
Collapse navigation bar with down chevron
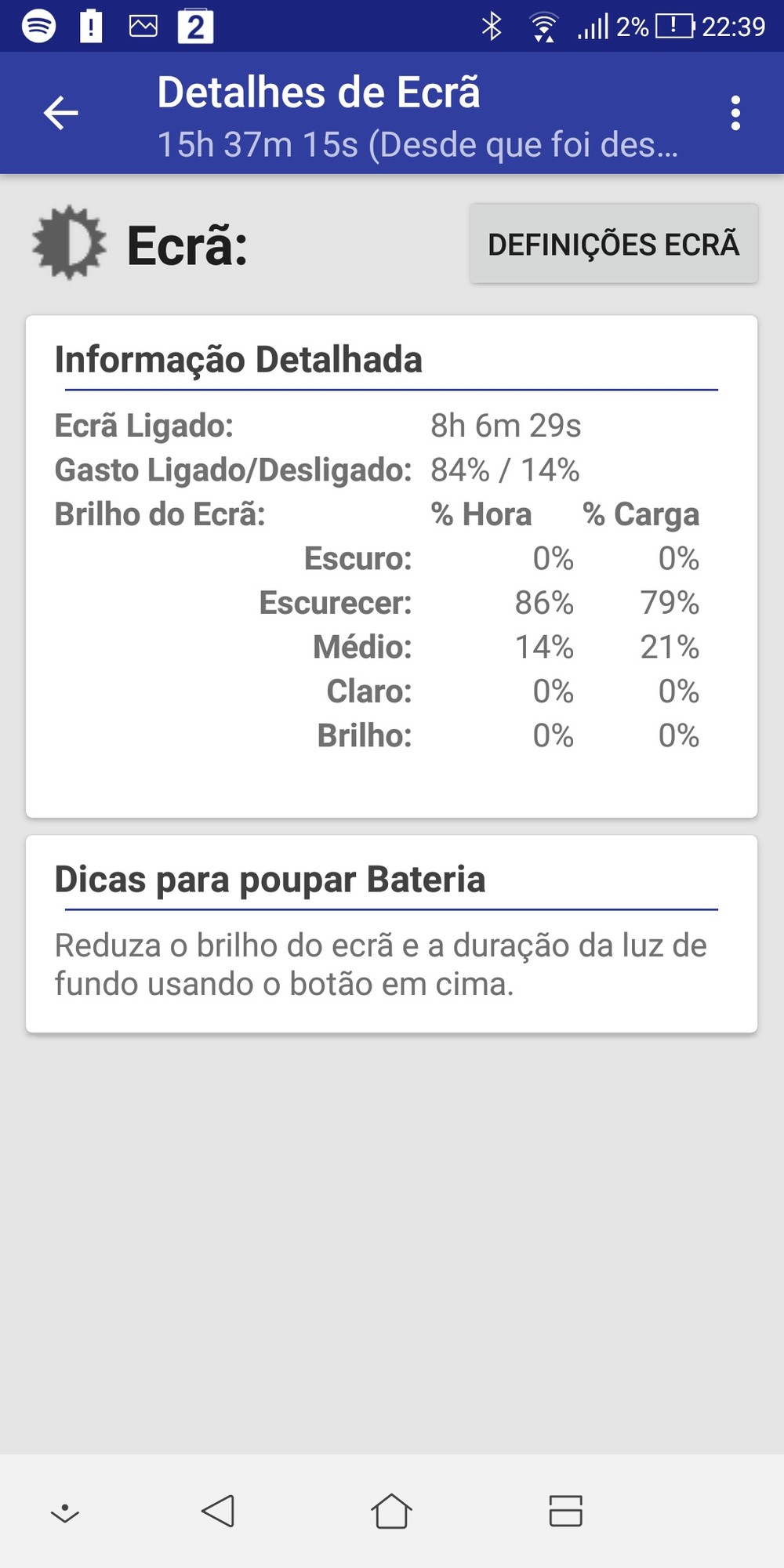65,1512
